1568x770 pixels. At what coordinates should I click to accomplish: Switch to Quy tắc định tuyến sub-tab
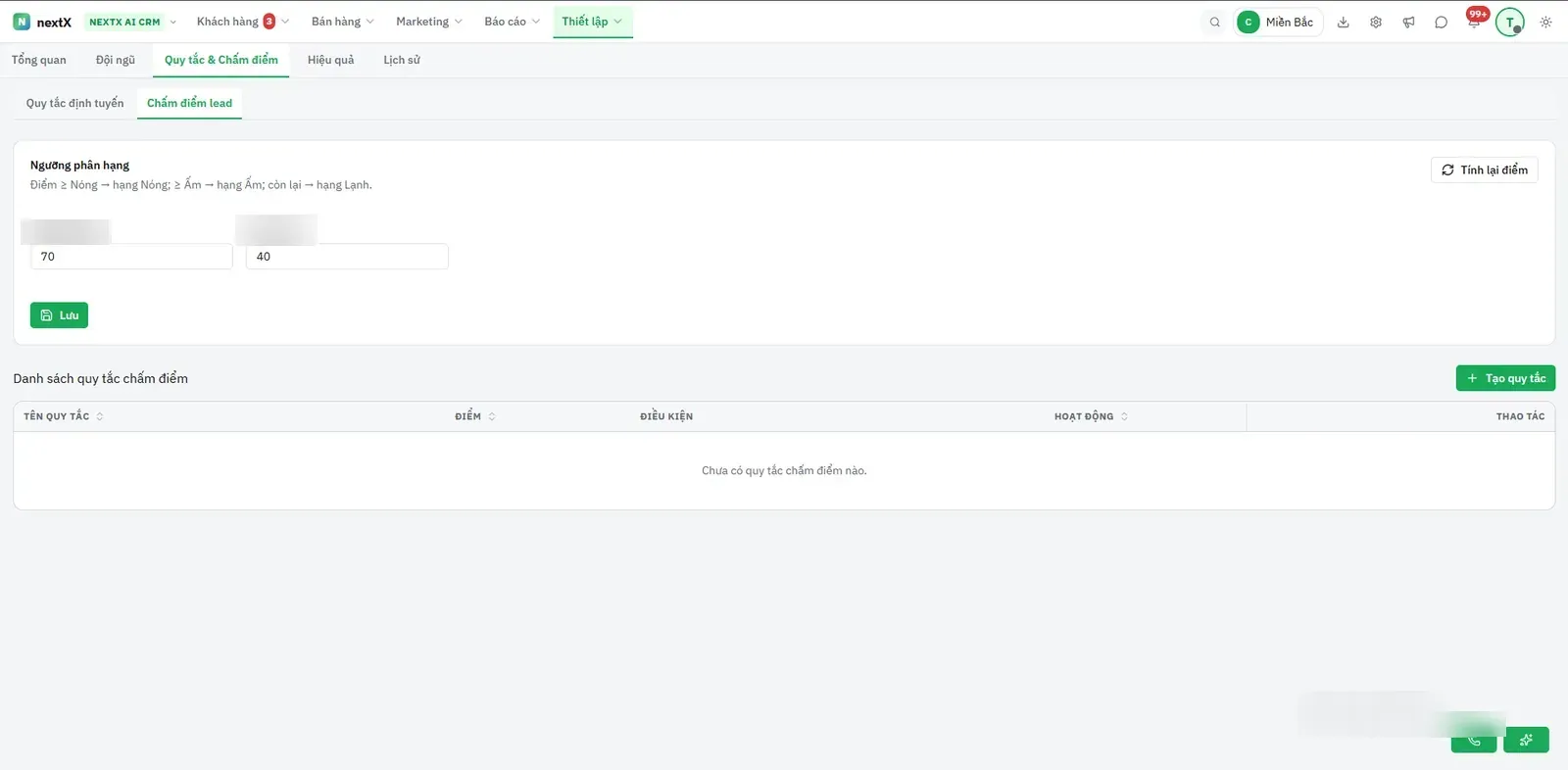tap(75, 103)
